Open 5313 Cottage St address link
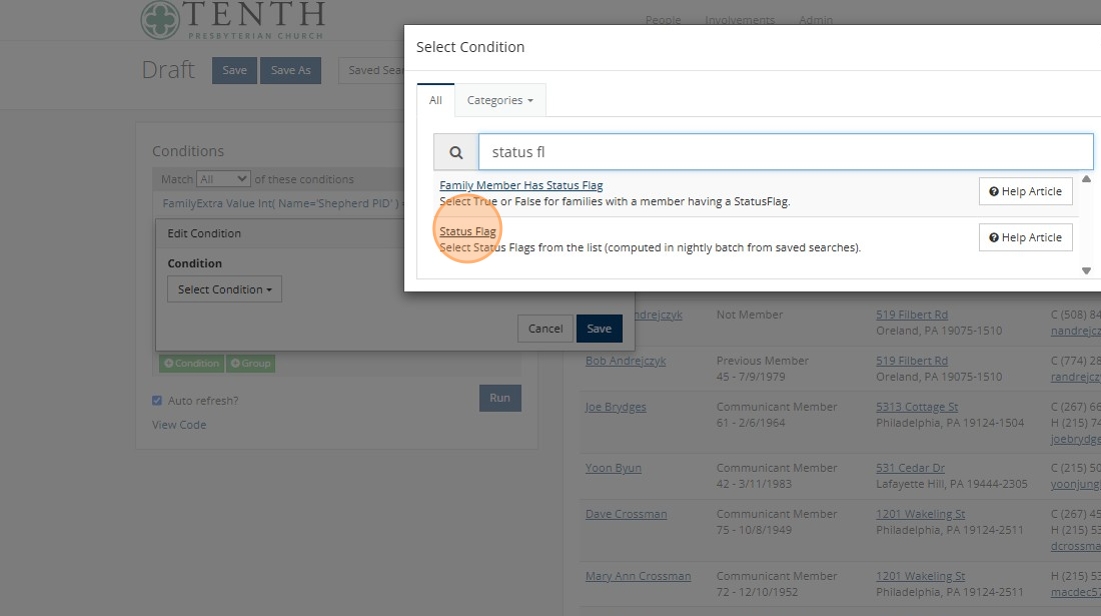This screenshot has height=616, width=1101. 916,407
